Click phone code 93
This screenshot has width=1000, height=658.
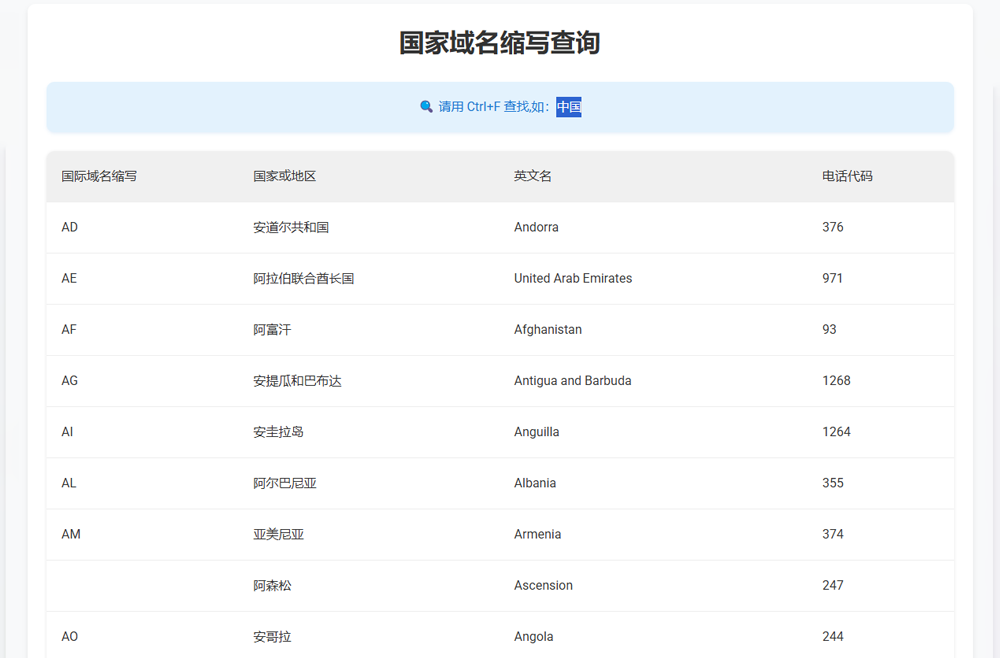pyautogui.click(x=829, y=330)
